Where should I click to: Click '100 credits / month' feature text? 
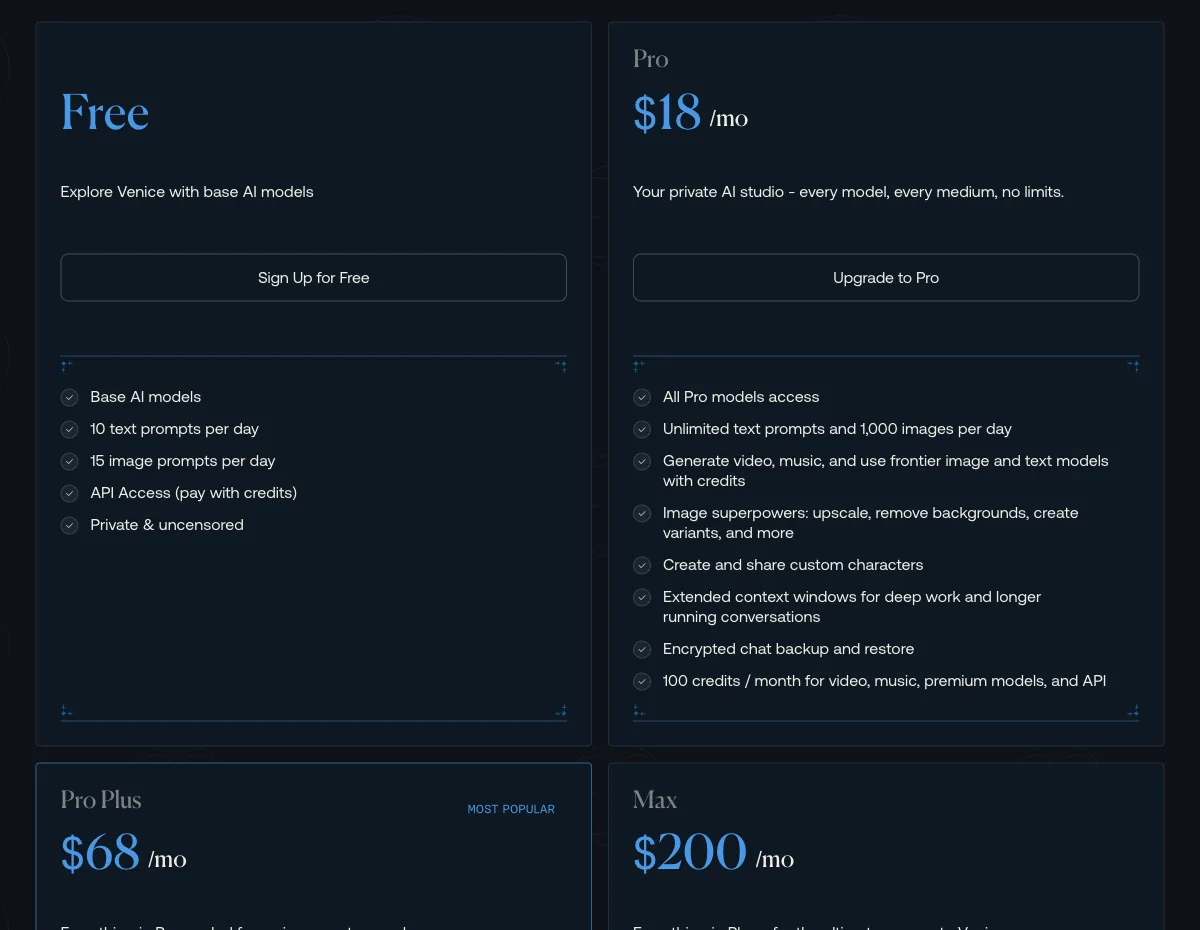(x=885, y=681)
